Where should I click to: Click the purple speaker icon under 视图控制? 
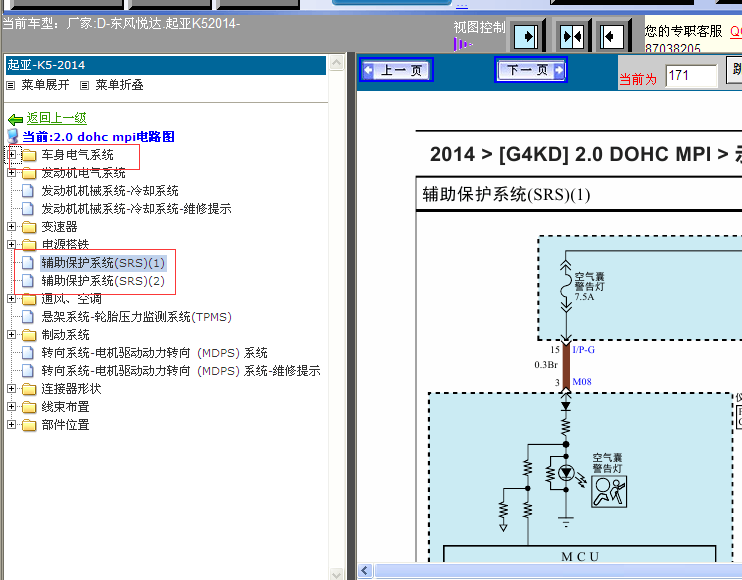tap(462, 44)
